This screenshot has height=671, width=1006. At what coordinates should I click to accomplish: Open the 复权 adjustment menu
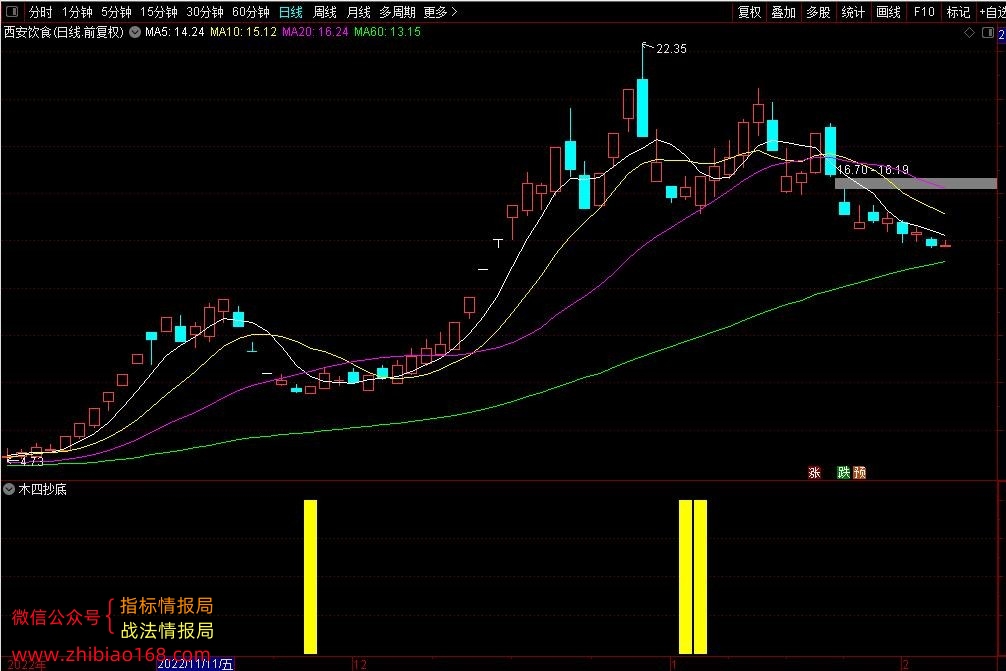coord(749,12)
